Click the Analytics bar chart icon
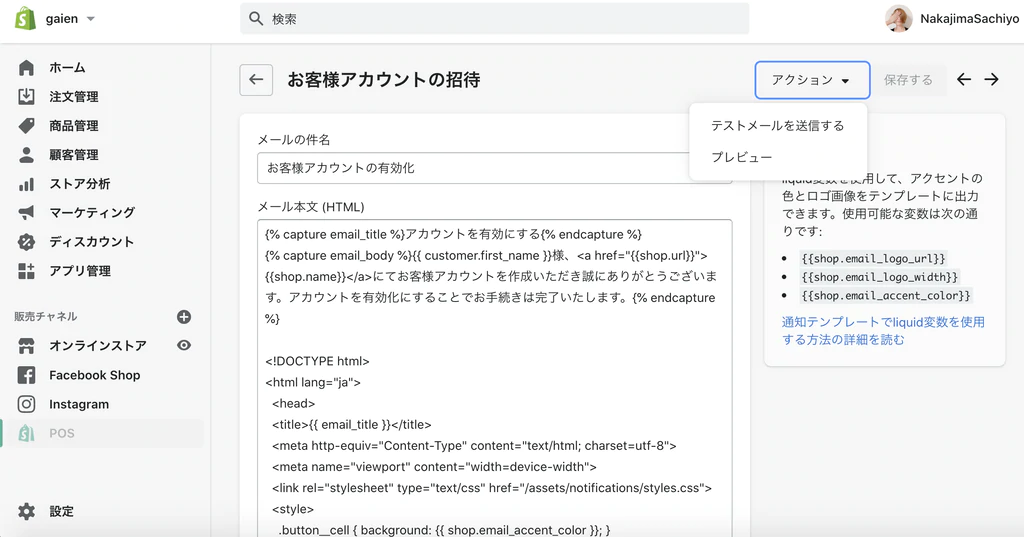 (27, 184)
